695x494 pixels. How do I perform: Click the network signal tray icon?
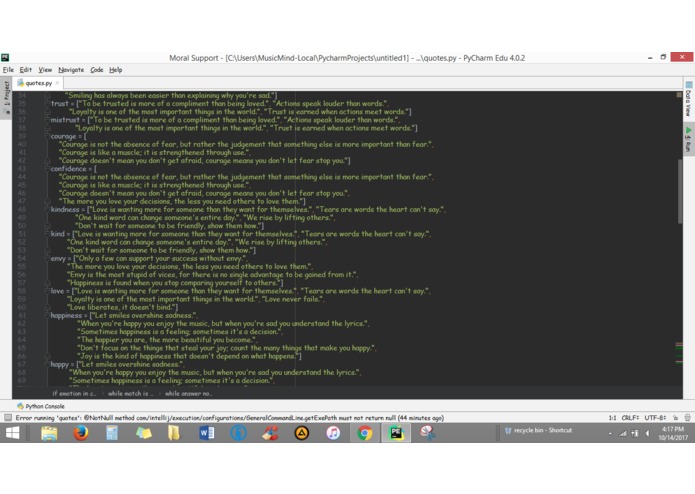click(x=622, y=433)
